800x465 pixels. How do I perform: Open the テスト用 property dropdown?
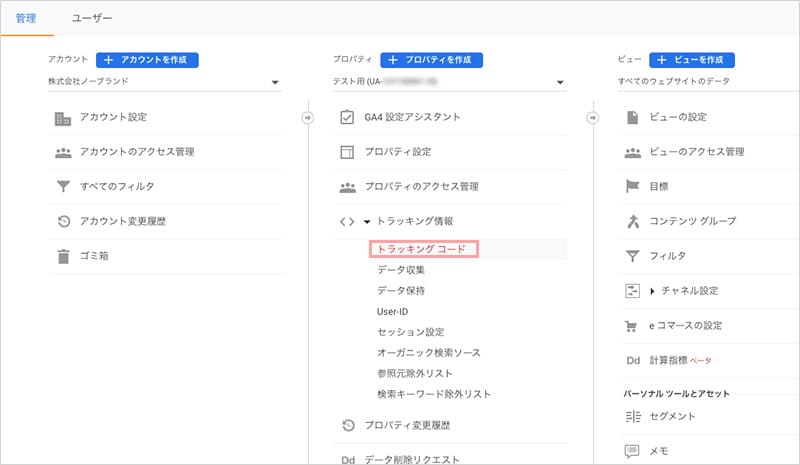tap(449, 82)
